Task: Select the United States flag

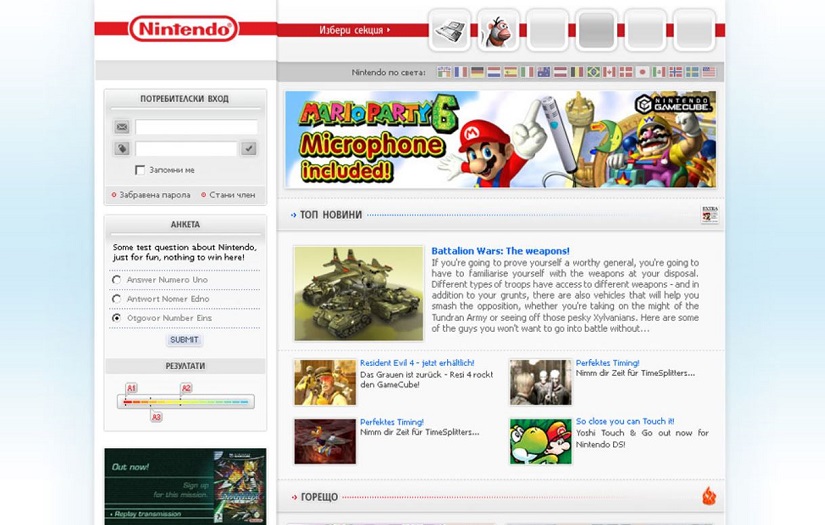Action: [x=709, y=72]
